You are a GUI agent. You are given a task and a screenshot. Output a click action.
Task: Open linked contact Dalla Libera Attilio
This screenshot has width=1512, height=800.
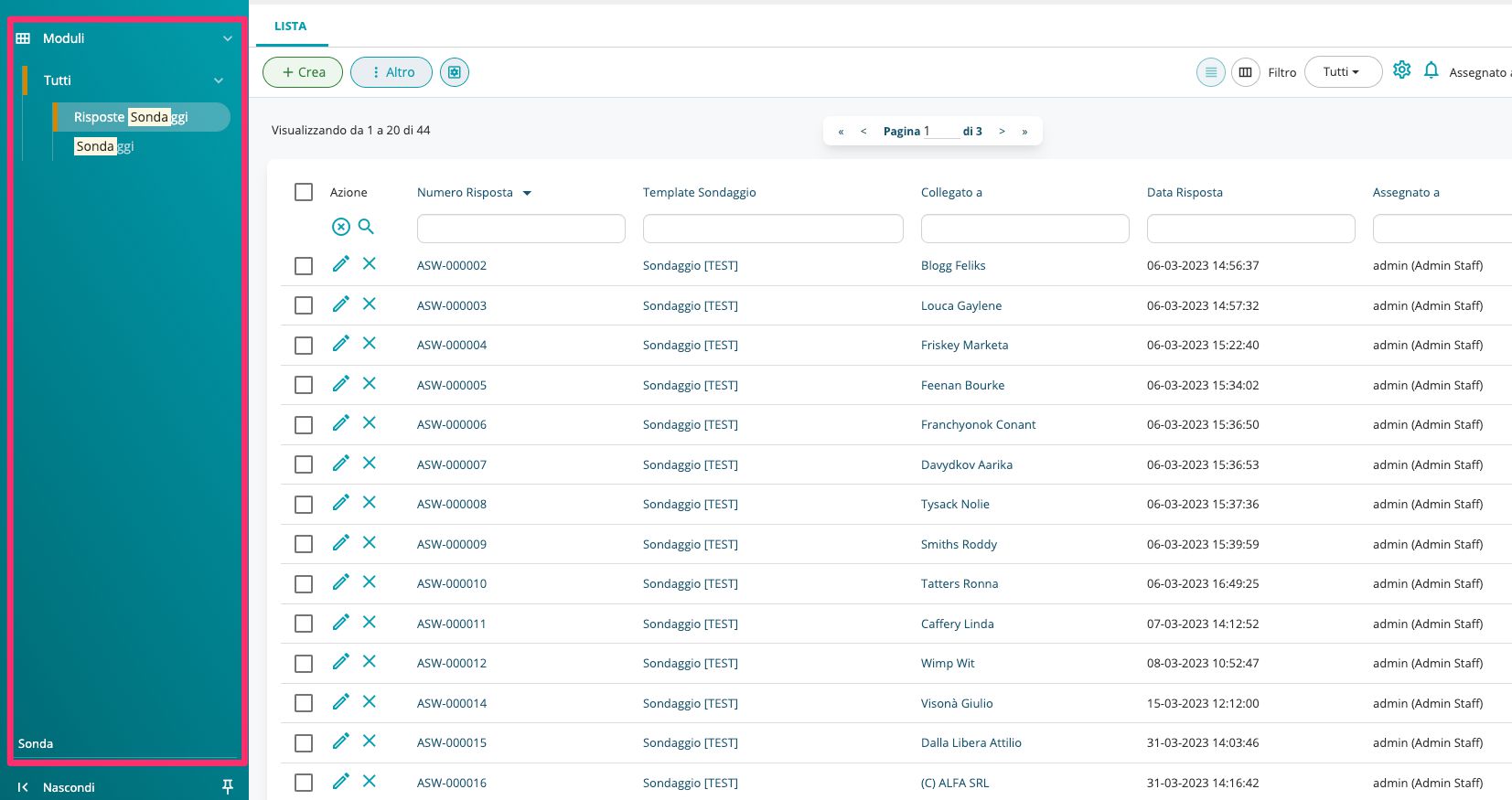[970, 743]
